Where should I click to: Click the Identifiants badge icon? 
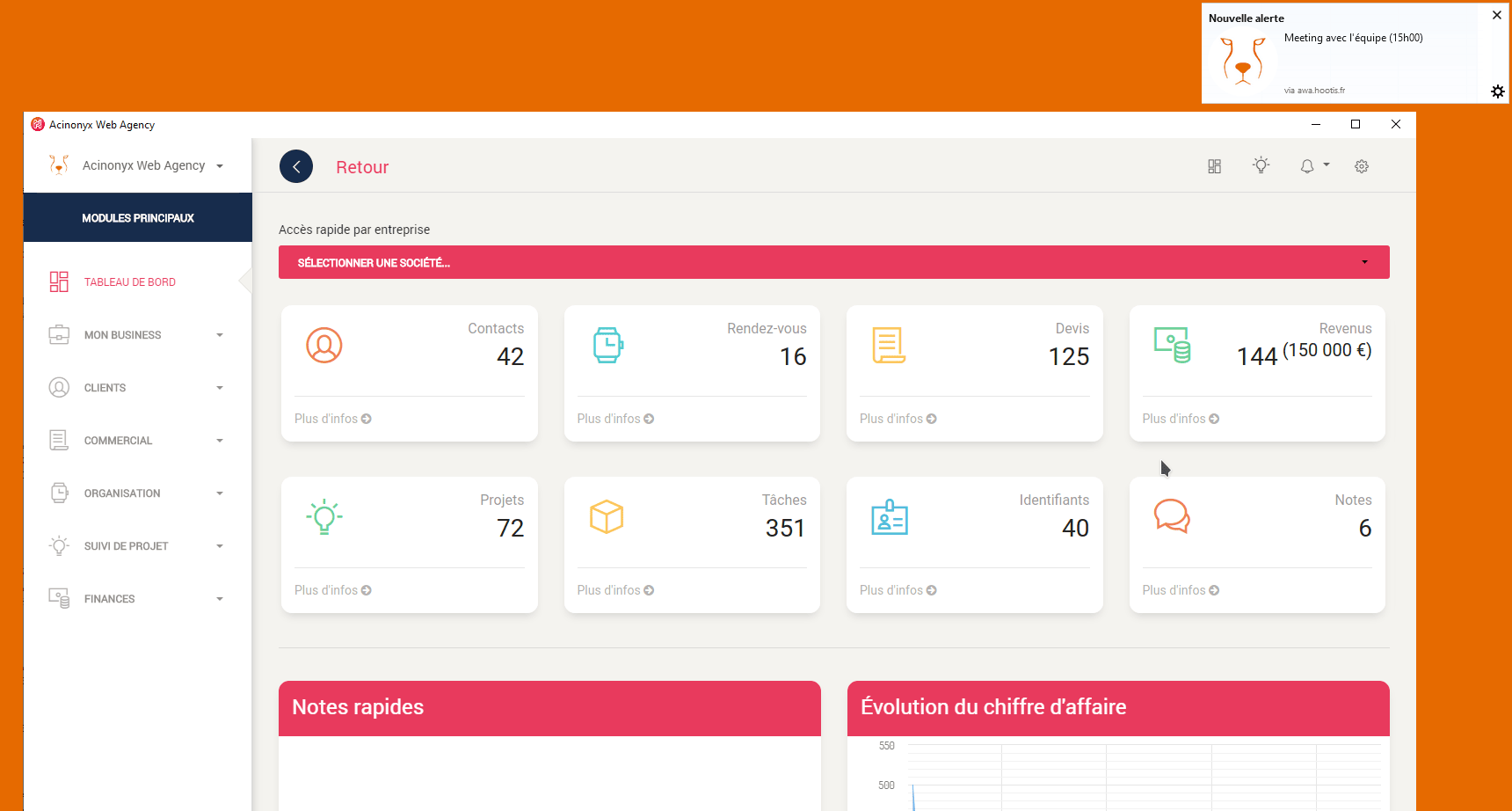[x=890, y=517]
